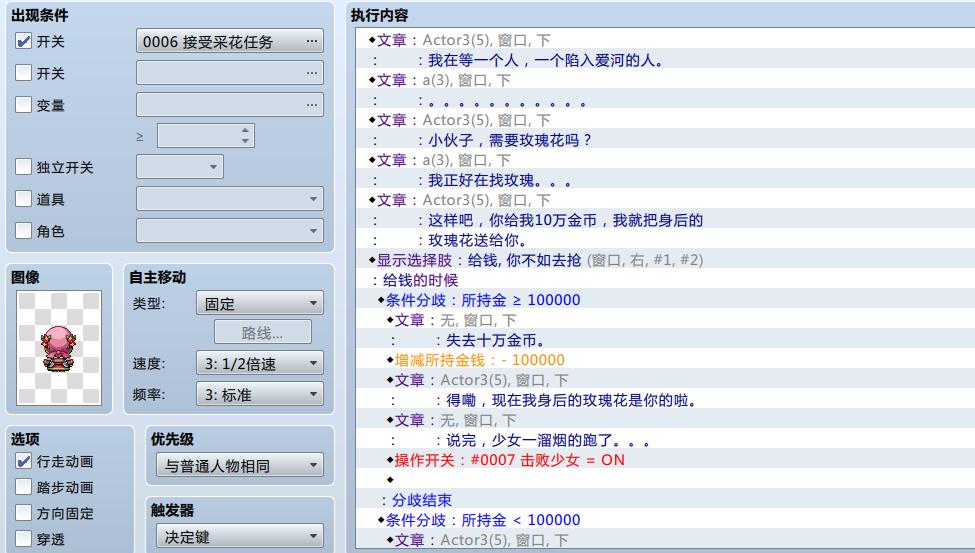The width and height of the screenshot is (975, 553).
Task: Enable the 穿透 option
Action: [x=24, y=539]
